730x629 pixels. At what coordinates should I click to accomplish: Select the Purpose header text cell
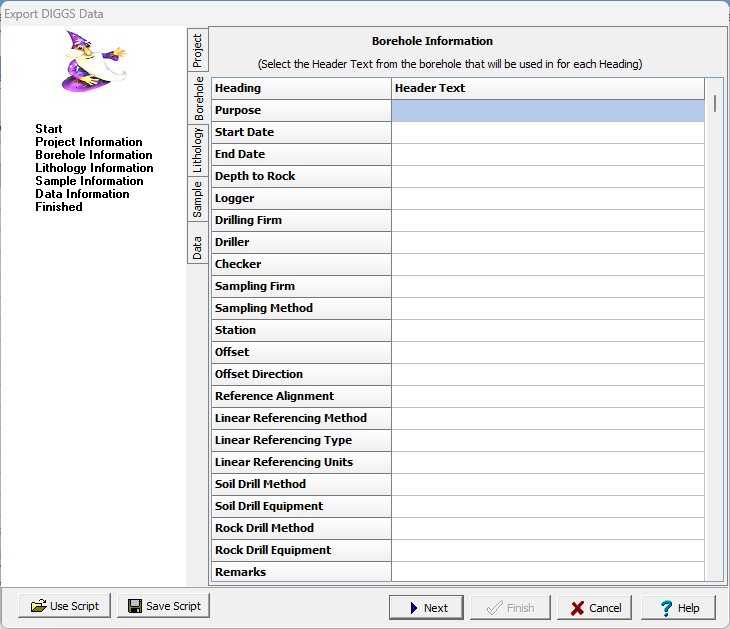click(547, 110)
